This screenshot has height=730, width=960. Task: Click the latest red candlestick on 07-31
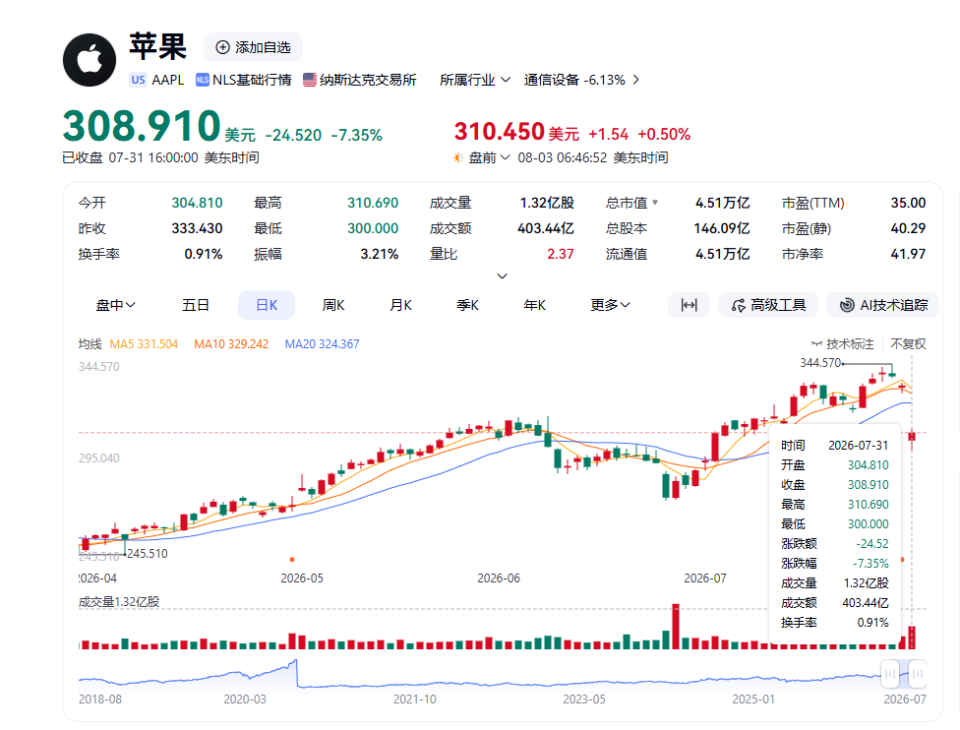912,437
